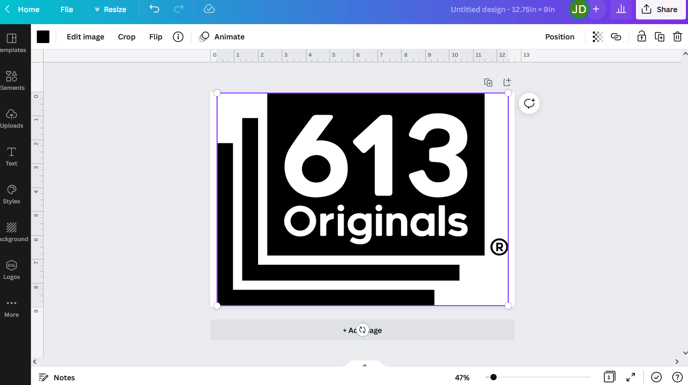Screen dimensions: 688x385
Task: Open the black color swatch
Action: click(43, 37)
